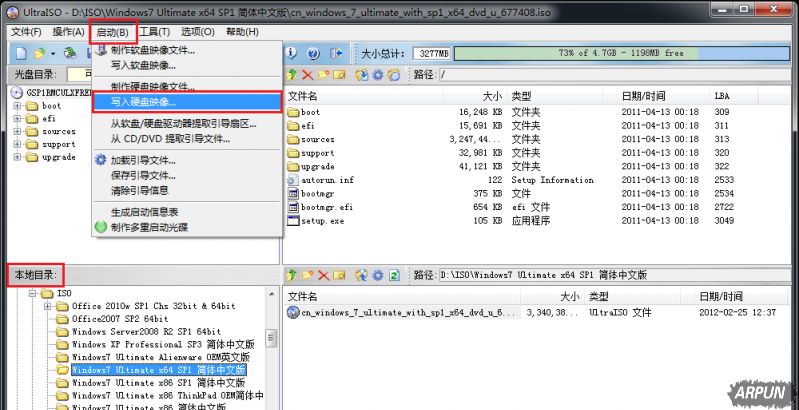Click the green reopen/CD toolbar icon

click(70, 53)
